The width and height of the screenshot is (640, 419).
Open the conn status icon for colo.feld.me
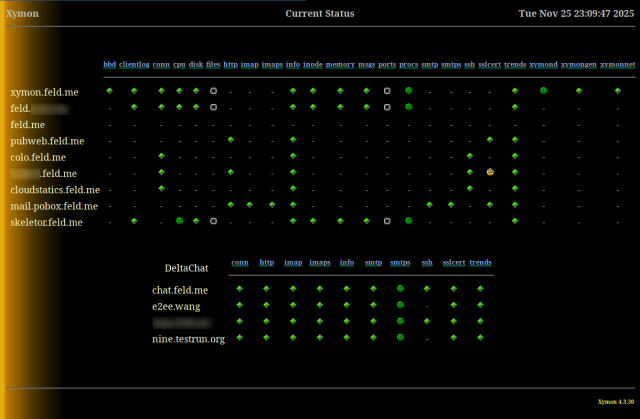(162, 156)
